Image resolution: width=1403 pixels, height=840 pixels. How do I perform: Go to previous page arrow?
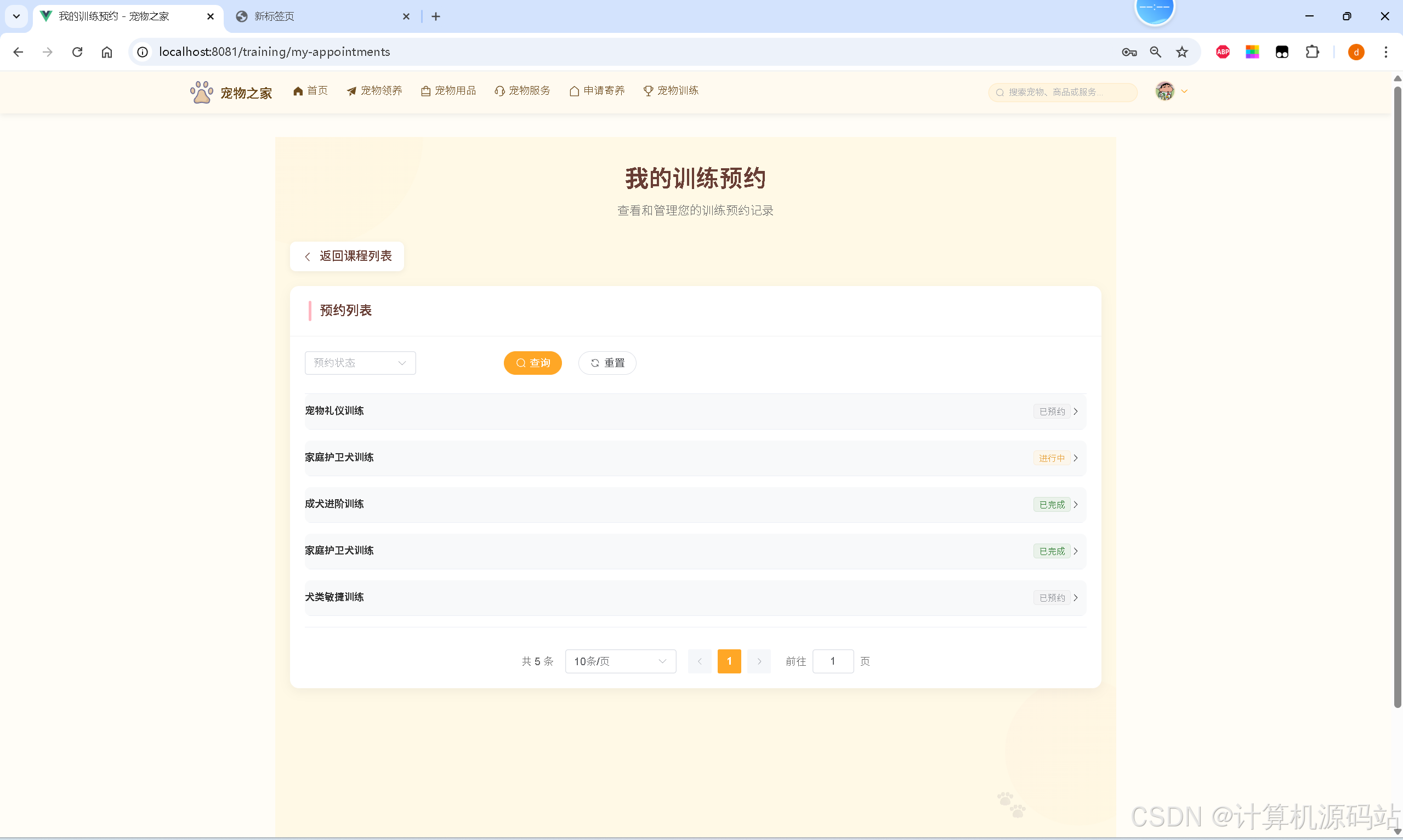click(700, 661)
